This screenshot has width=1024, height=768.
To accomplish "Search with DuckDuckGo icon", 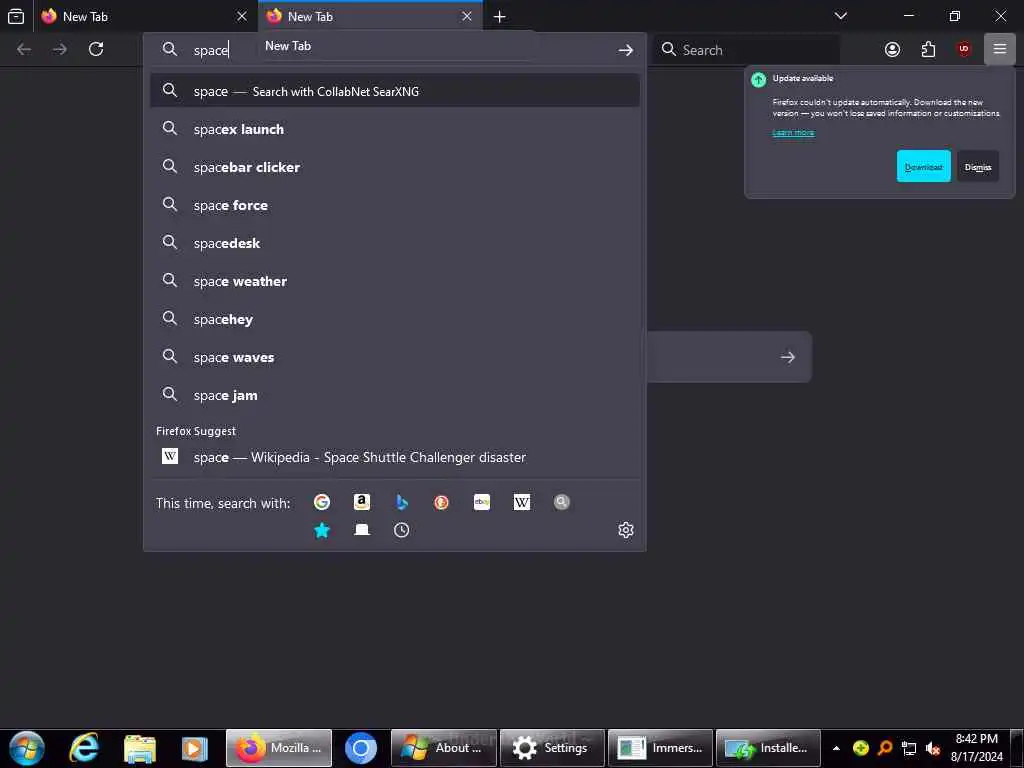I will click(441, 502).
